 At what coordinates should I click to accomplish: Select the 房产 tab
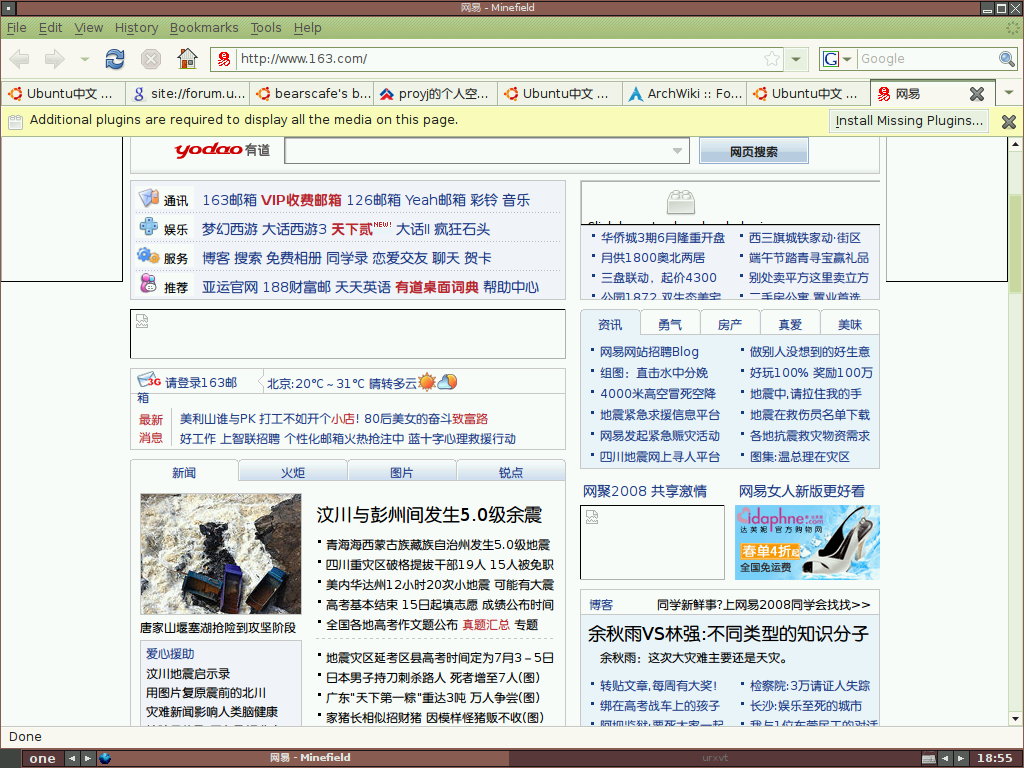pyautogui.click(x=729, y=325)
